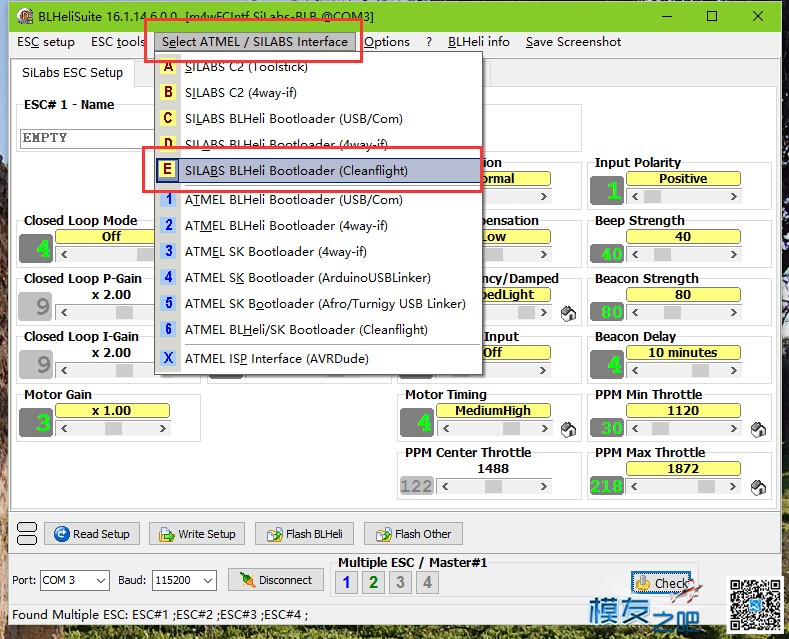Reset Motor Timing with its default icon
The height and width of the screenshot is (639, 789).
coord(569,429)
